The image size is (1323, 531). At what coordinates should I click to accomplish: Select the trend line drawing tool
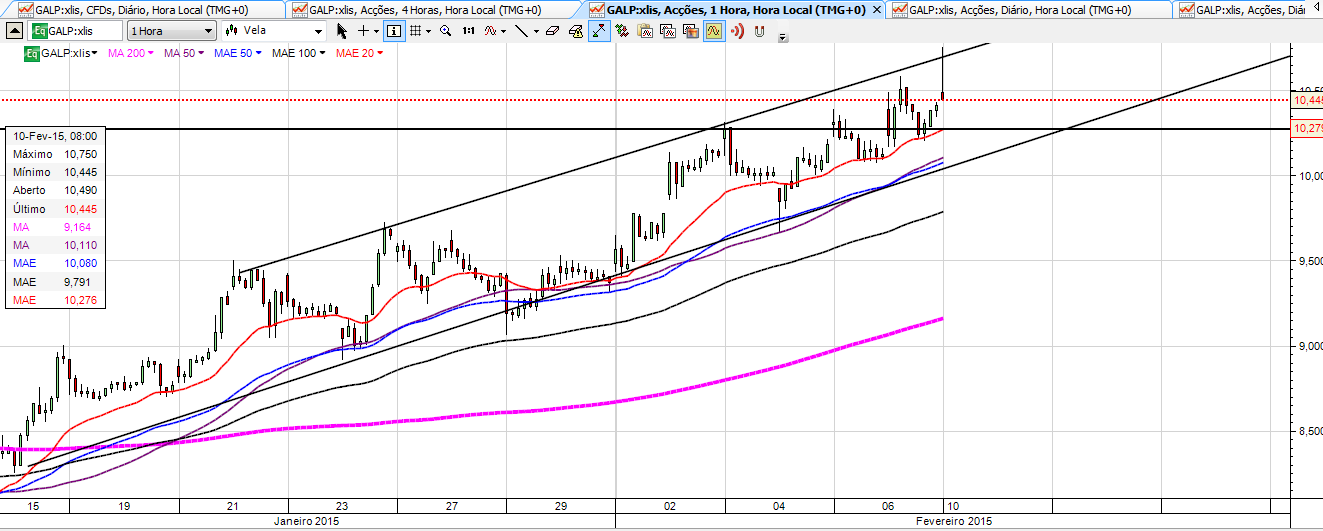[522, 31]
